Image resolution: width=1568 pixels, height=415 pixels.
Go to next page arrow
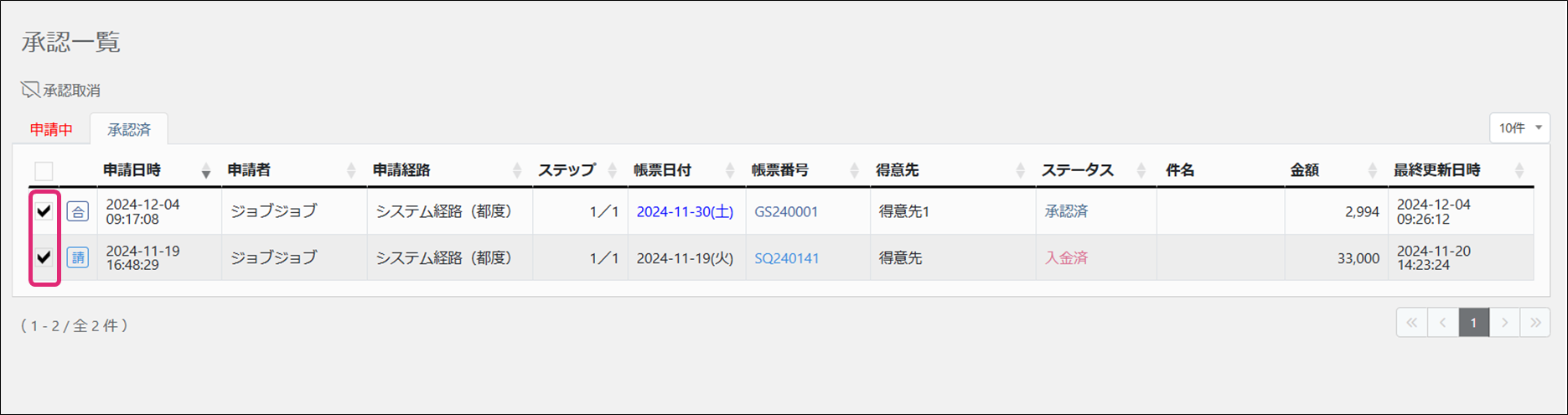coord(1504,323)
